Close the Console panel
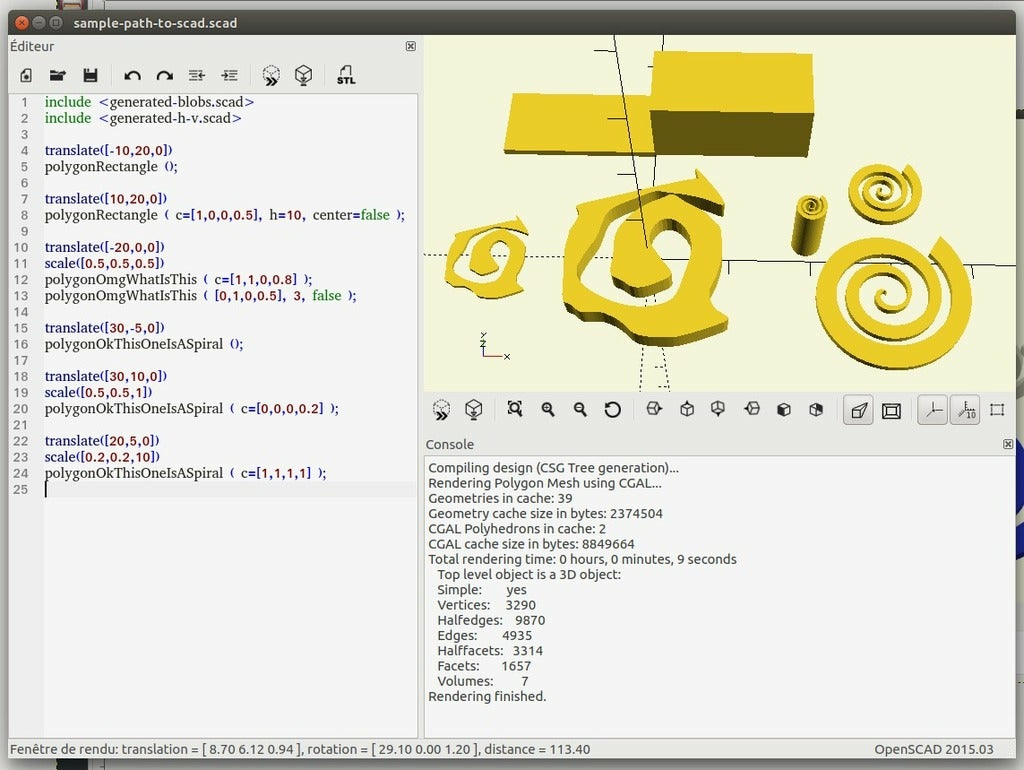This screenshot has height=770, width=1024. click(x=1008, y=444)
